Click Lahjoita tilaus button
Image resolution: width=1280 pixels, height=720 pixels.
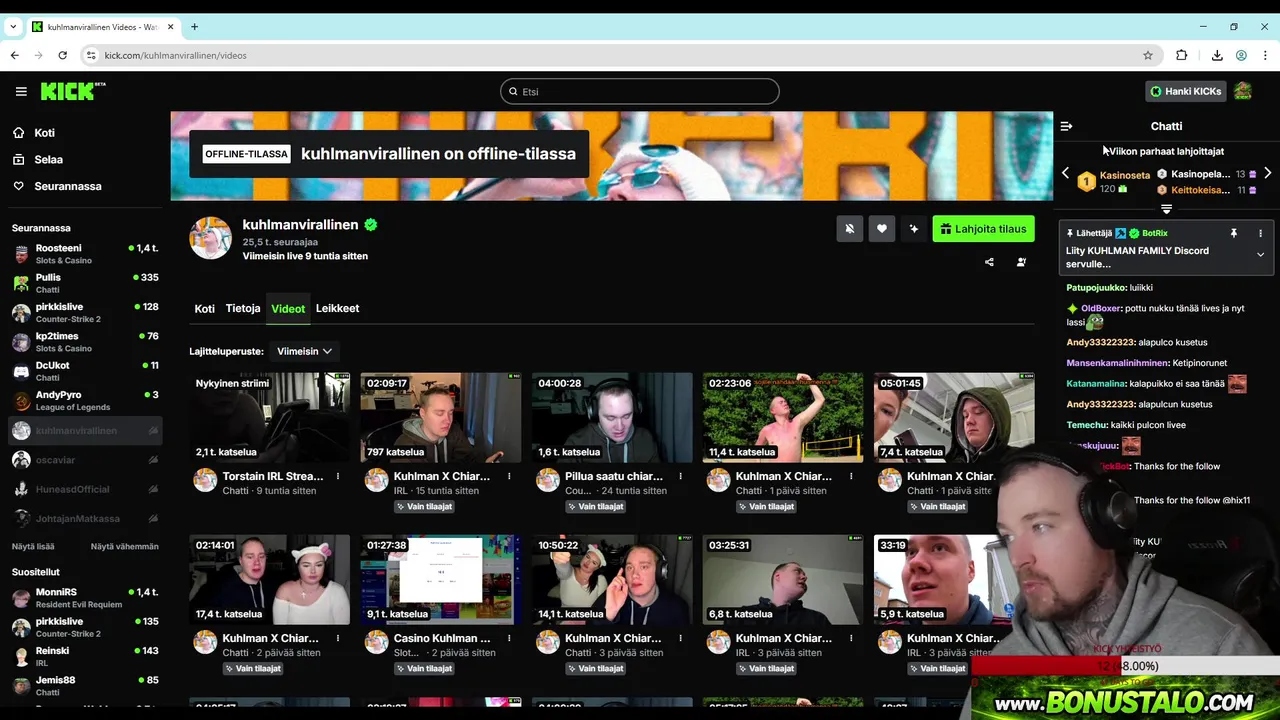(983, 229)
